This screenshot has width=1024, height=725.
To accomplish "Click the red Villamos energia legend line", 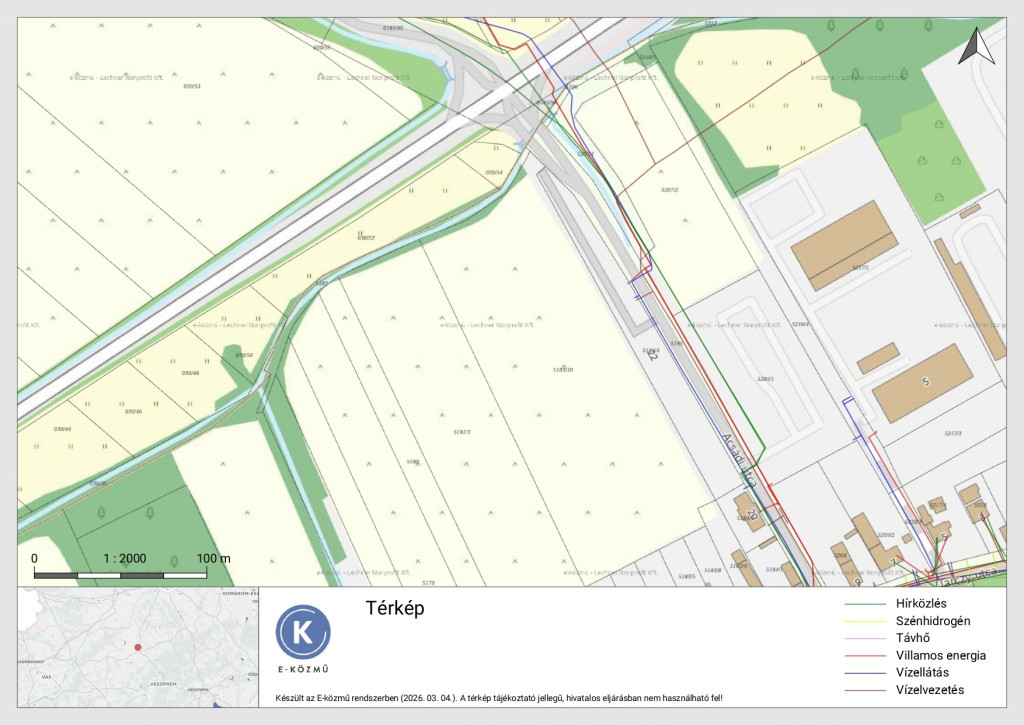I will click(867, 656).
